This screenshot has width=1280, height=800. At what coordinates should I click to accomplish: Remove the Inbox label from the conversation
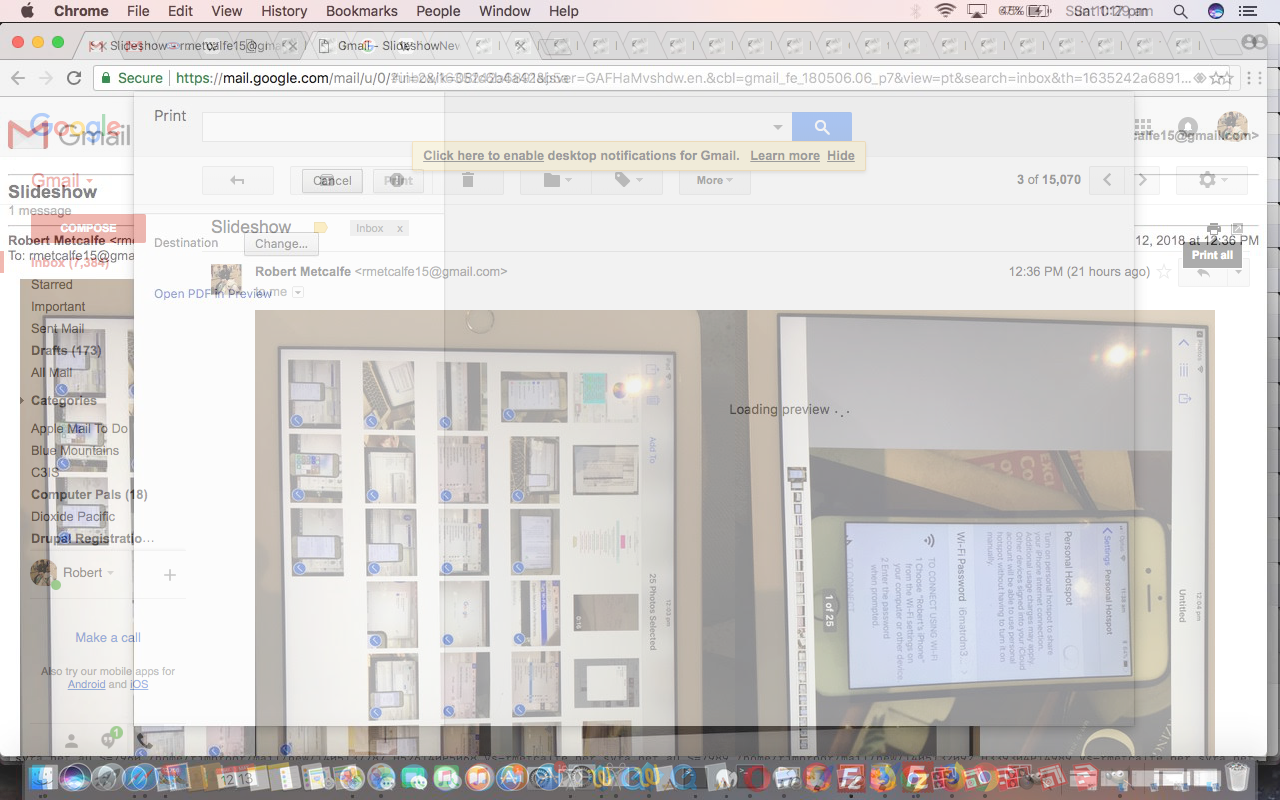pyautogui.click(x=400, y=228)
